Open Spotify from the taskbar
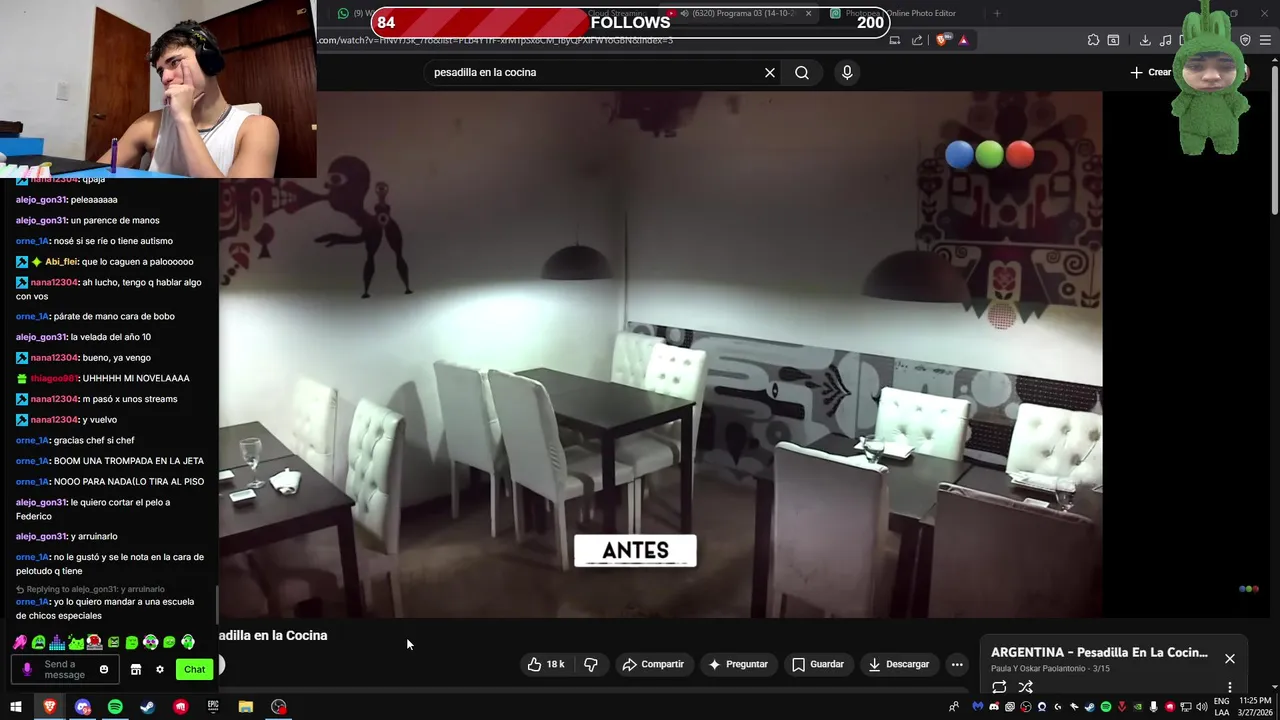This screenshot has height=720, width=1280. click(115, 707)
